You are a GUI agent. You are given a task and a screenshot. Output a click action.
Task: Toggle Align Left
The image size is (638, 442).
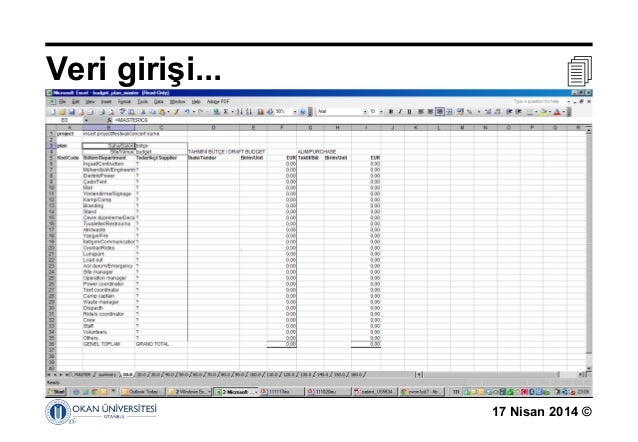coord(421,112)
